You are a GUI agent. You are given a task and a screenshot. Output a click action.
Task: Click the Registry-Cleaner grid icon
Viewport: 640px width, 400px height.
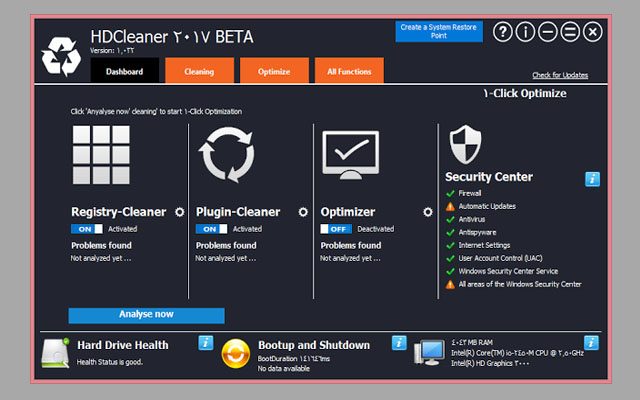pos(102,157)
